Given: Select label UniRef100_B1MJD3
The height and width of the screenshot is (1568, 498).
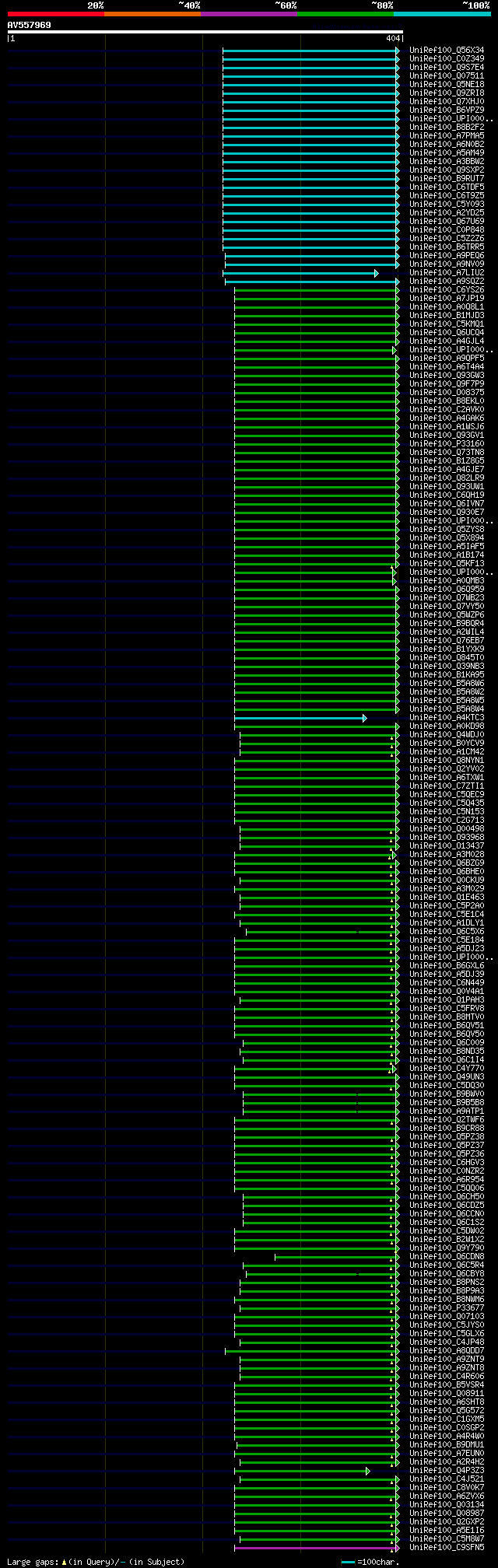Looking at the screenshot, I should [447, 316].
